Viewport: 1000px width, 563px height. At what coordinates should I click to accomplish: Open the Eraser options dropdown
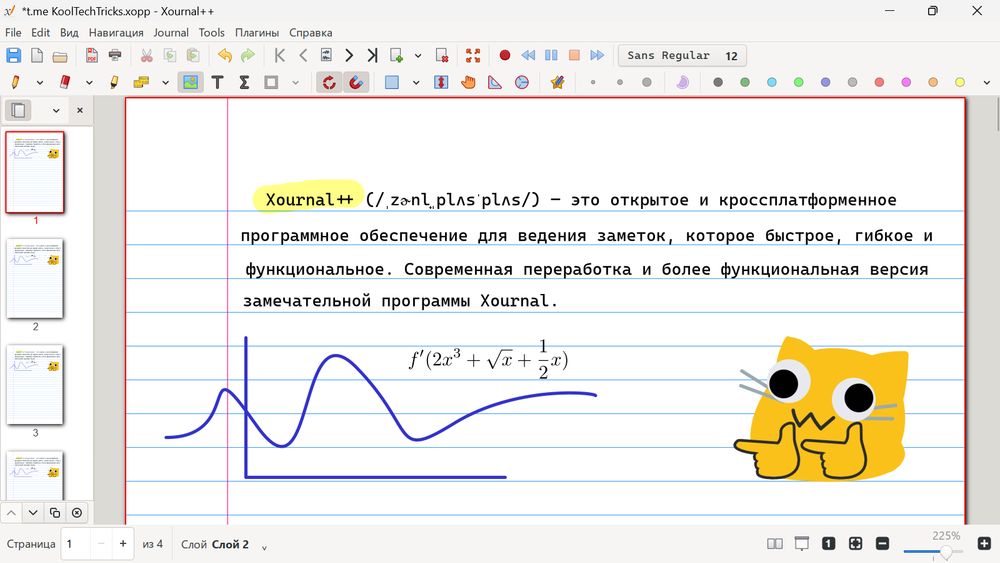(89, 83)
